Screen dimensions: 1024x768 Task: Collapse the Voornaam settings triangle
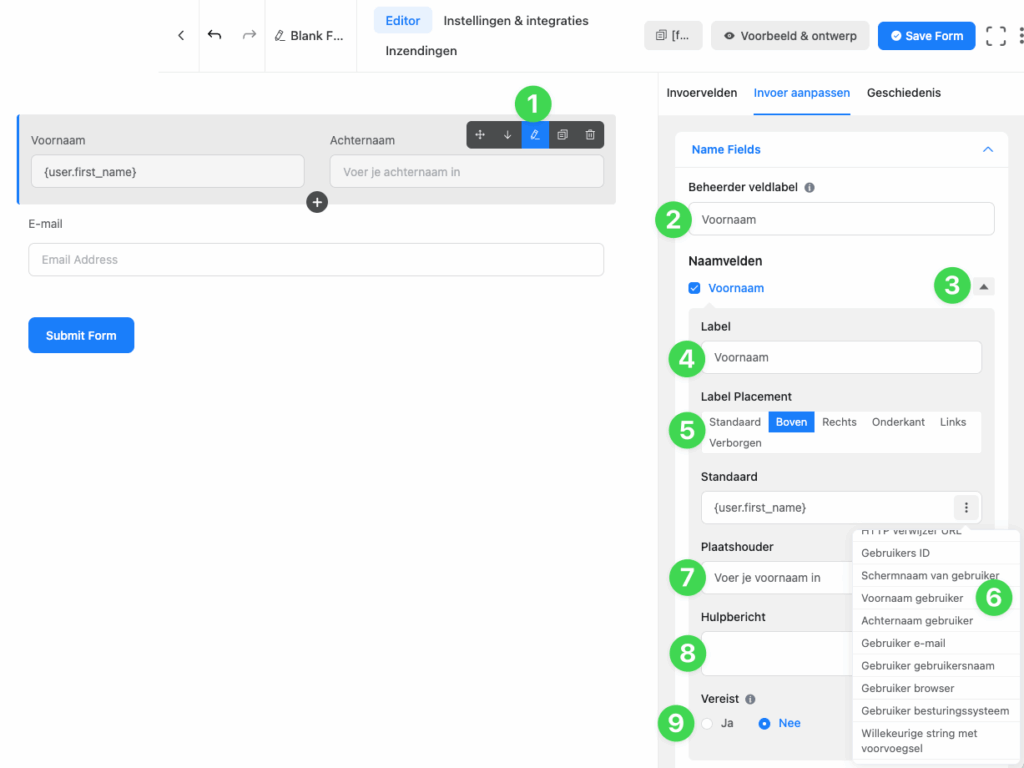click(x=984, y=287)
